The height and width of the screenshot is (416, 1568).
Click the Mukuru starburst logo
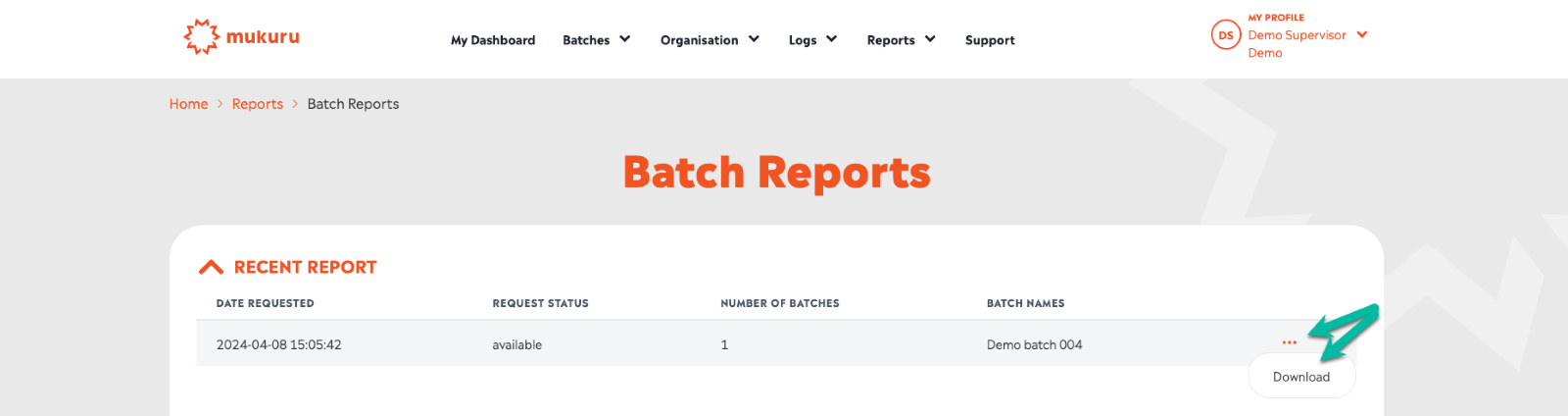pos(202,37)
